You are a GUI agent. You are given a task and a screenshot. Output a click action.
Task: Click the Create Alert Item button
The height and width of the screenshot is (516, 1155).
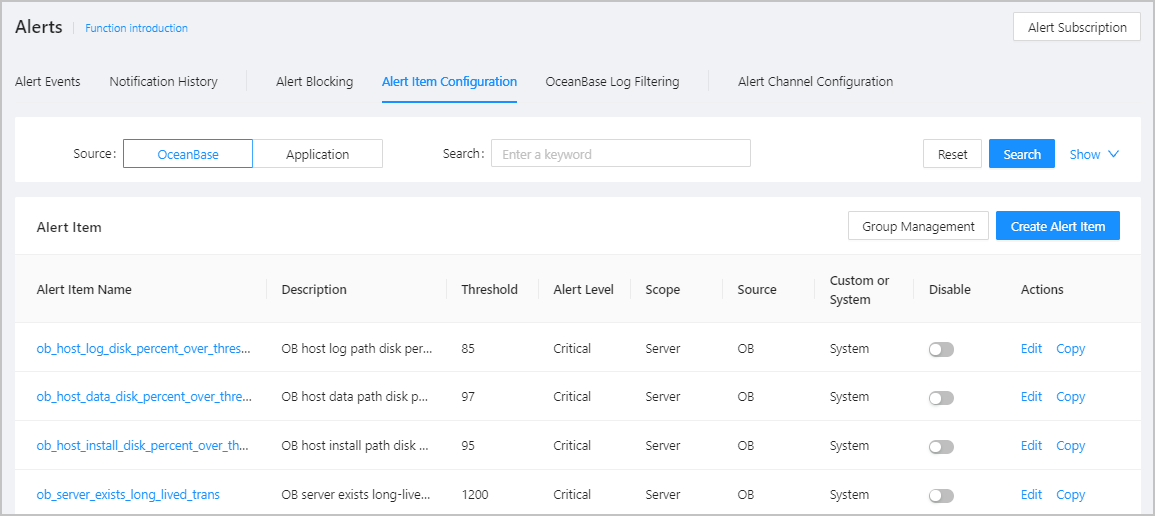1057,226
